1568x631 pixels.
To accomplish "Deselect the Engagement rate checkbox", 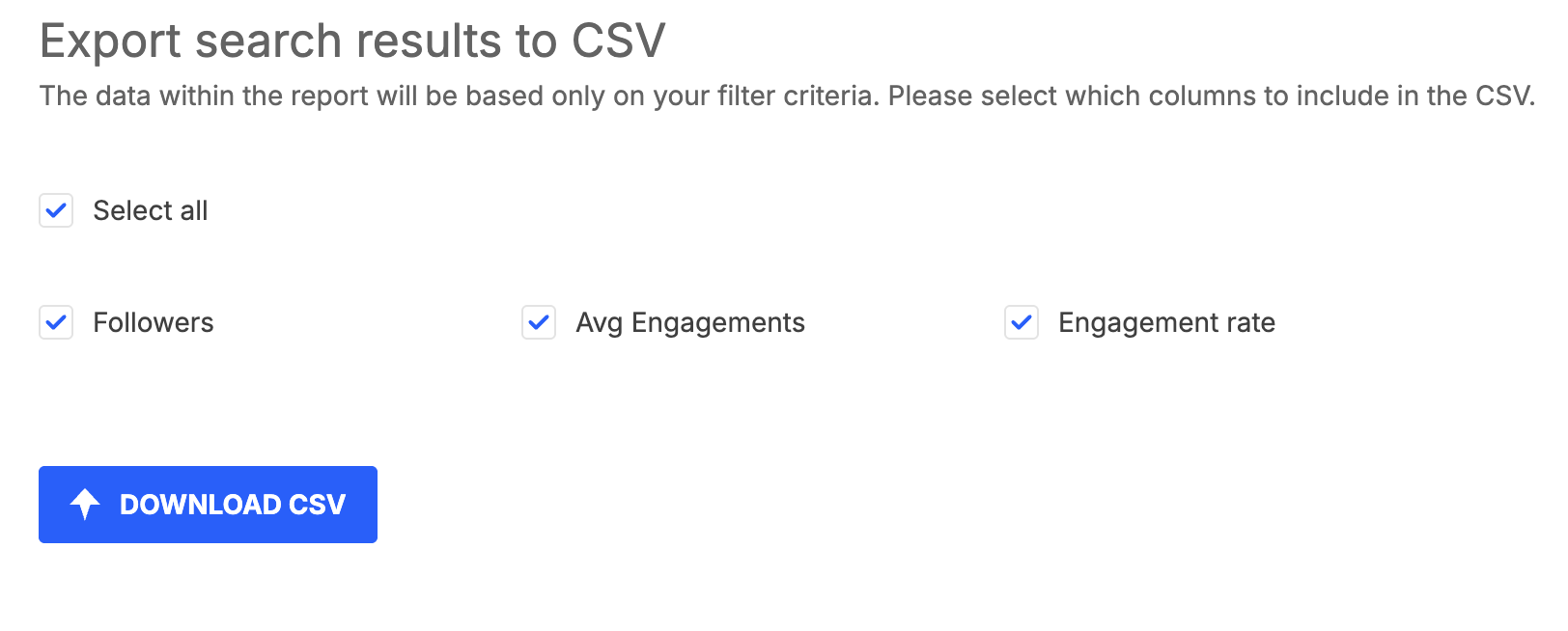I will tap(1022, 322).
